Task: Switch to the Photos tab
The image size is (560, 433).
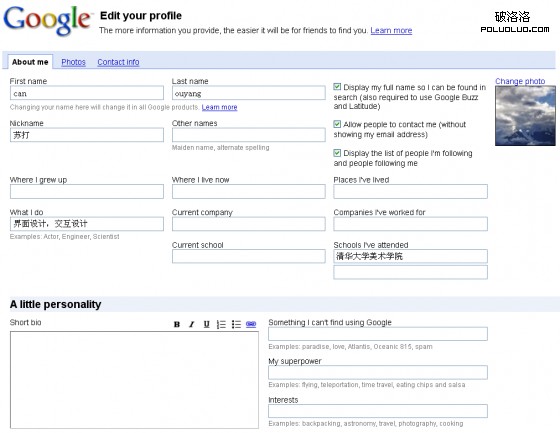Action: click(73, 62)
